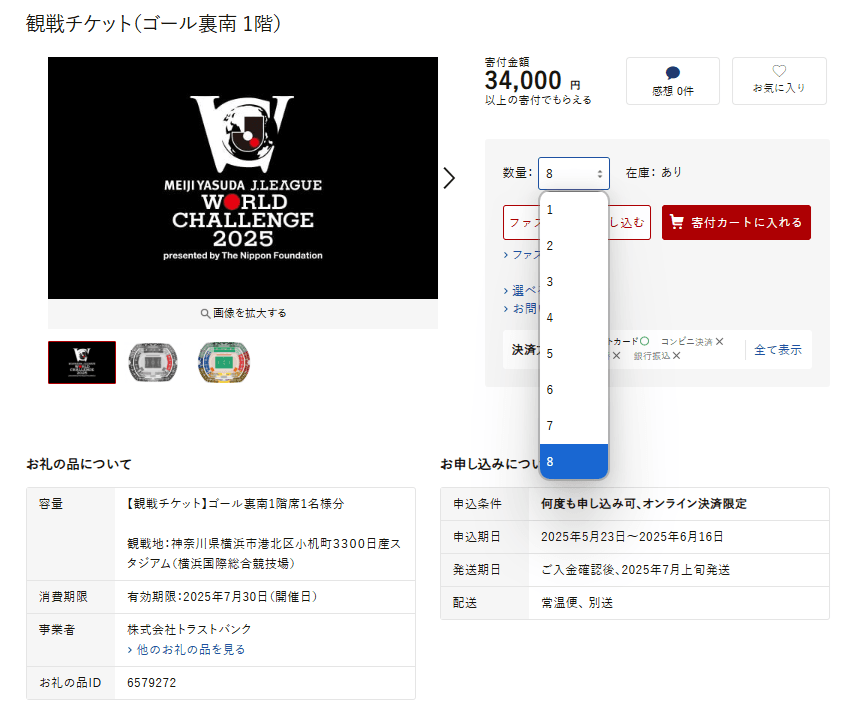855x703 pixels.
Task: Add to cart with 寄付カートに入れる button
Action: (x=736, y=222)
